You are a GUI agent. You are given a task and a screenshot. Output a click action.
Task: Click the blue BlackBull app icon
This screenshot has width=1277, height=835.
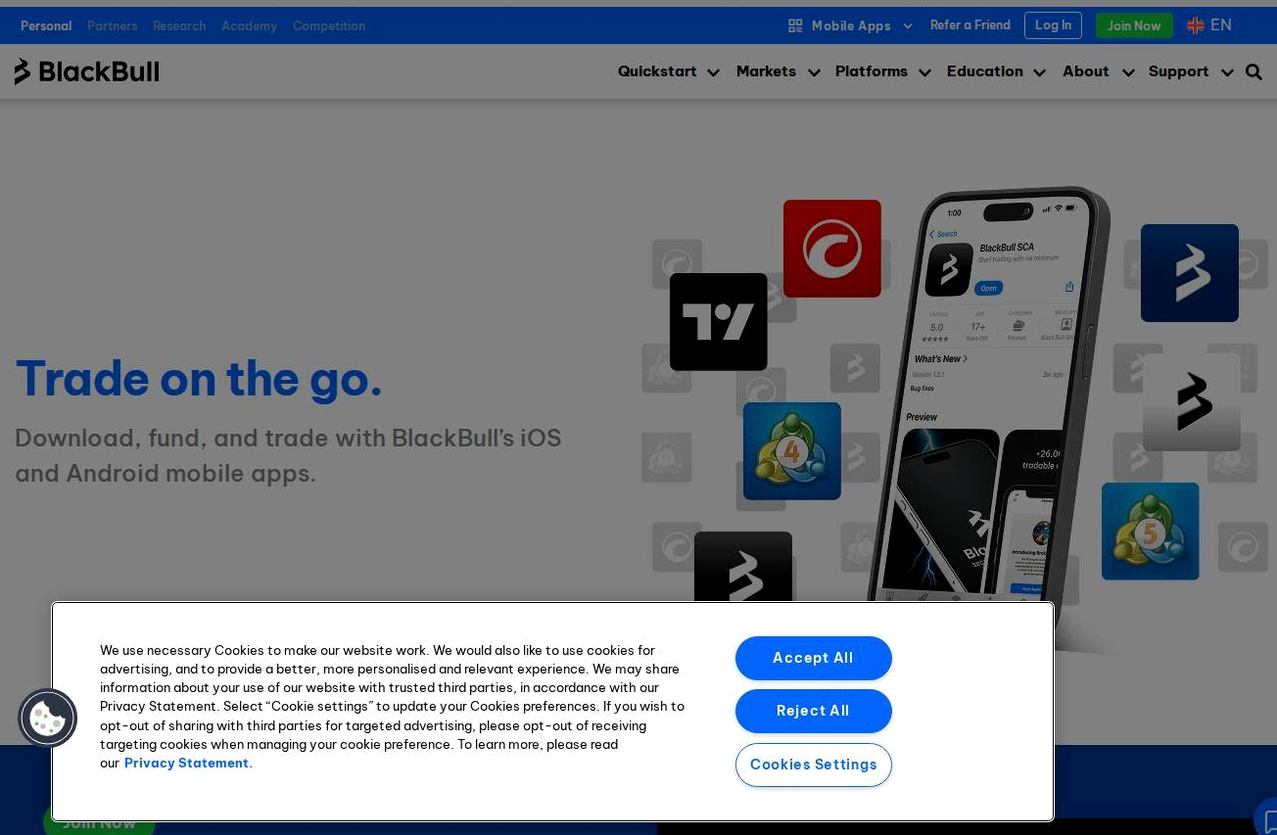(x=1190, y=273)
